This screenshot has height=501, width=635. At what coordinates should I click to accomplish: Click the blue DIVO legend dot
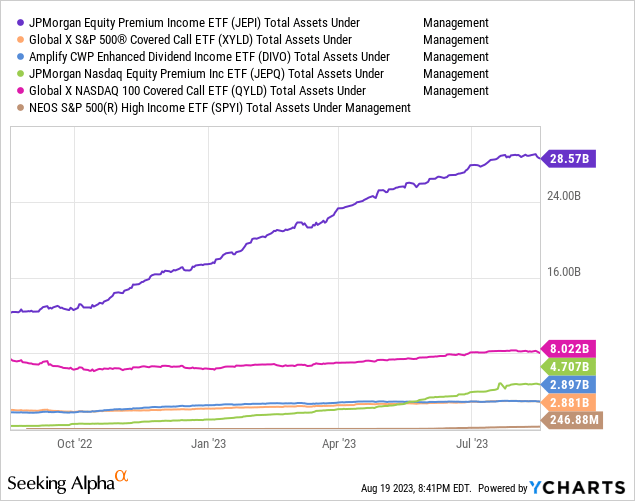pos(21,56)
